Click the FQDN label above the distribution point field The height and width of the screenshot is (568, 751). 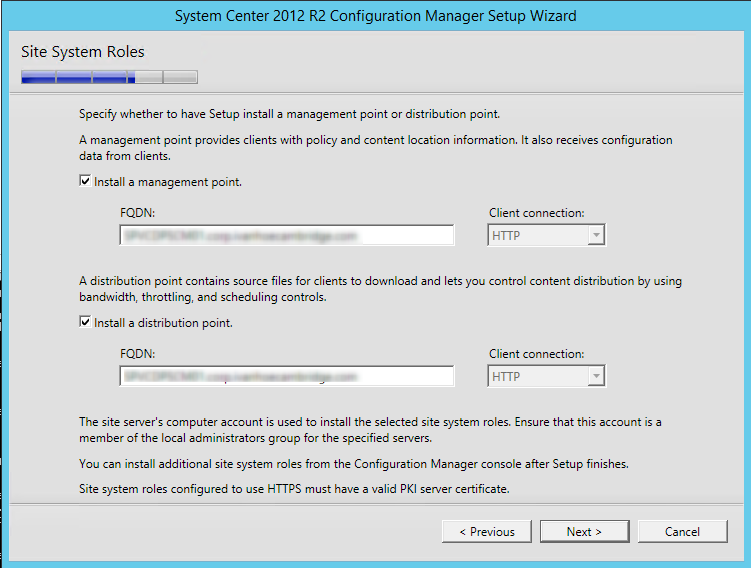tap(137, 354)
